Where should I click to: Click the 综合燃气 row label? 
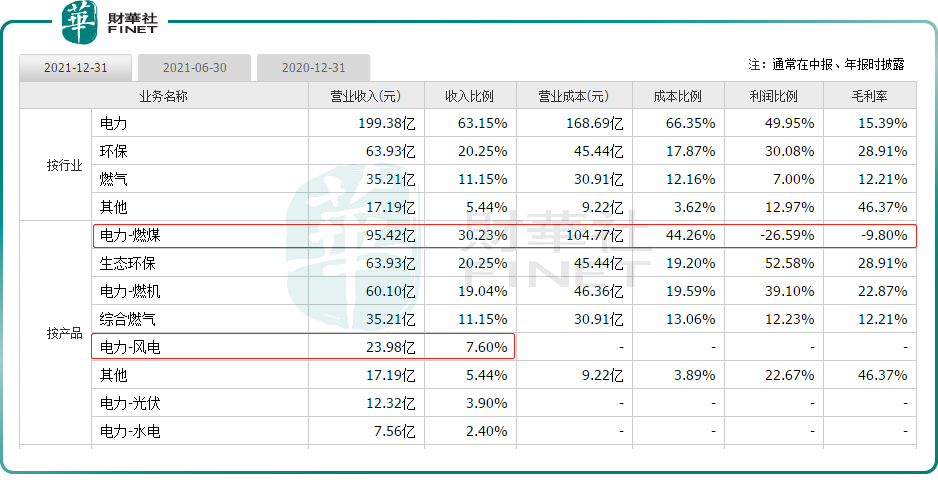pos(128,320)
